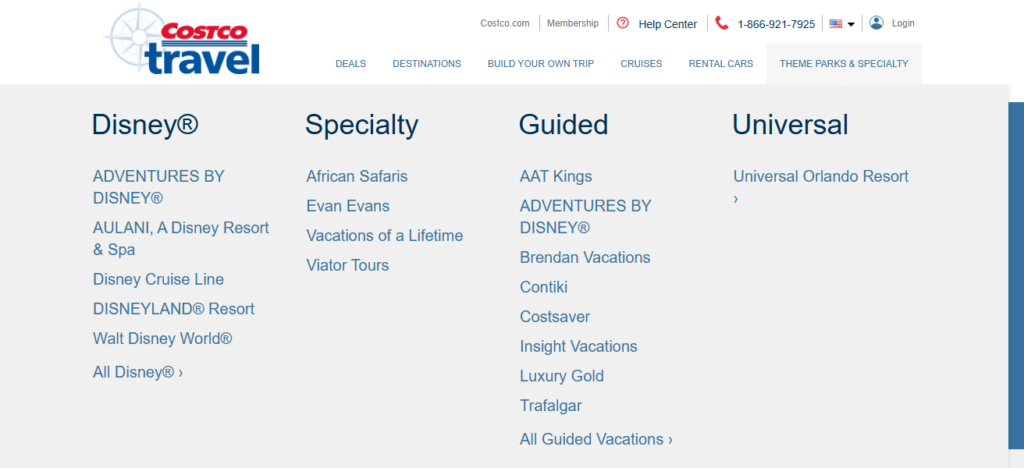
Task: Click the Guided column heading
Action: pyautogui.click(x=564, y=124)
